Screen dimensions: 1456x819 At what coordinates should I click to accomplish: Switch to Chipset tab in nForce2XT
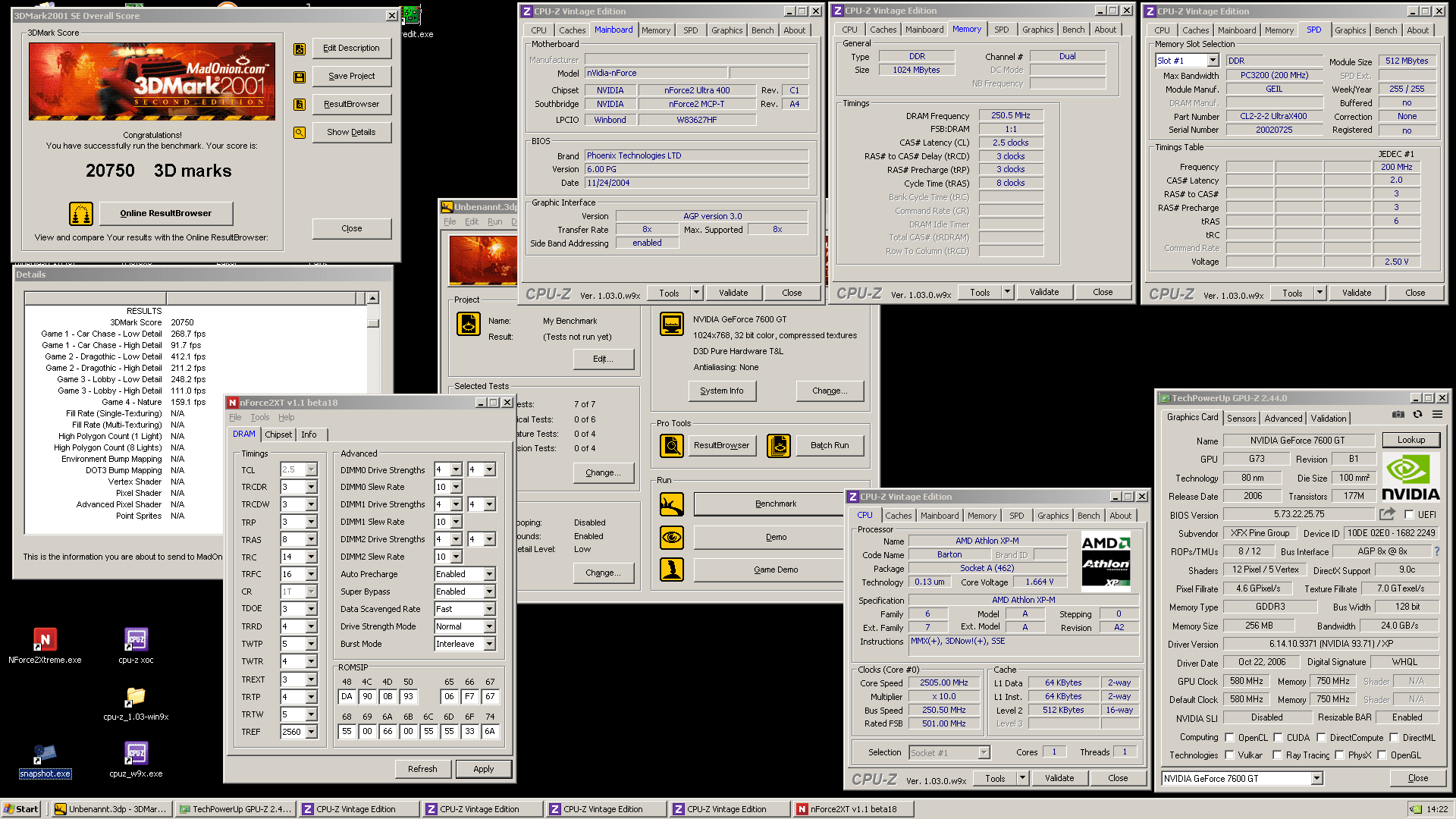click(278, 435)
